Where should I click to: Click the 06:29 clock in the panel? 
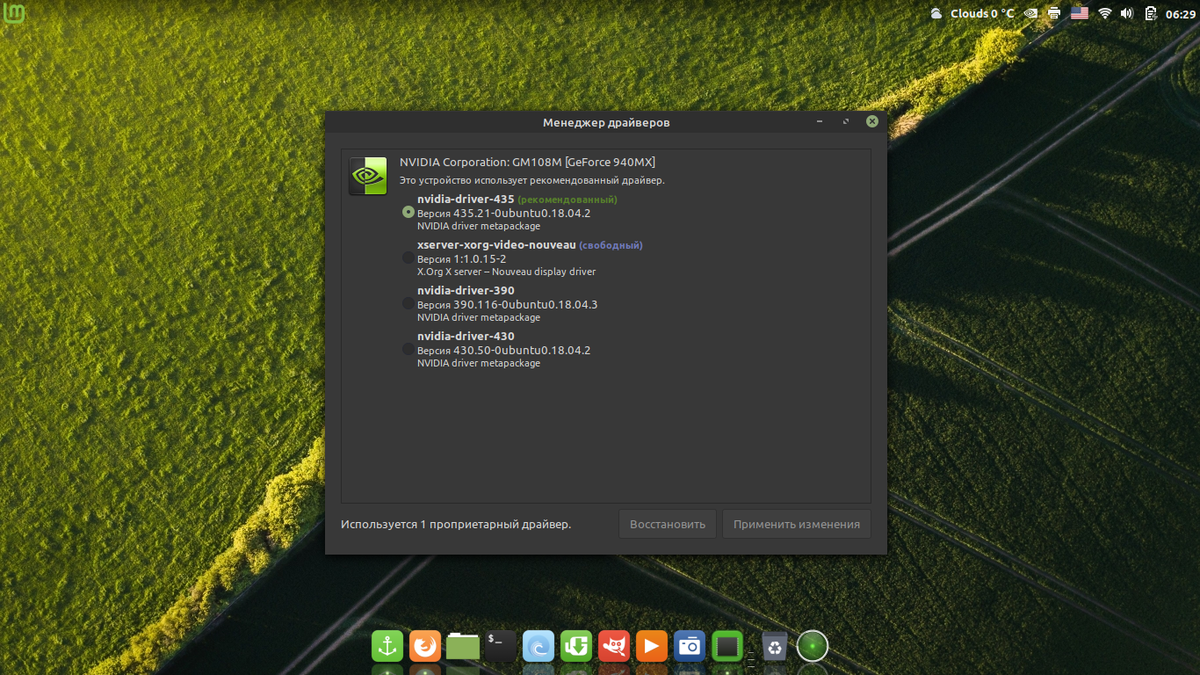coord(1180,13)
